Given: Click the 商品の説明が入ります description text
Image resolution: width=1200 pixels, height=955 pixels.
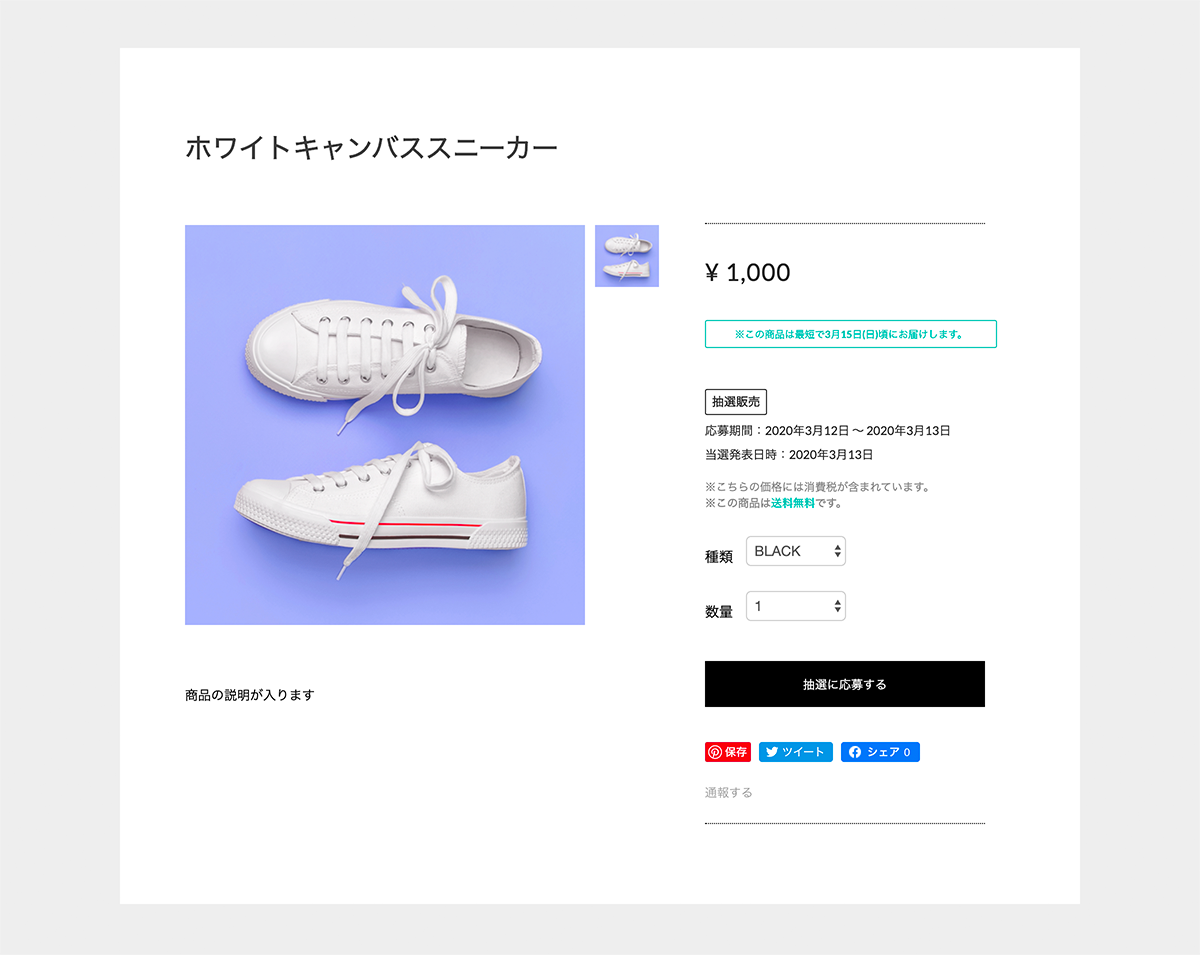Looking at the screenshot, I should click(x=250, y=695).
